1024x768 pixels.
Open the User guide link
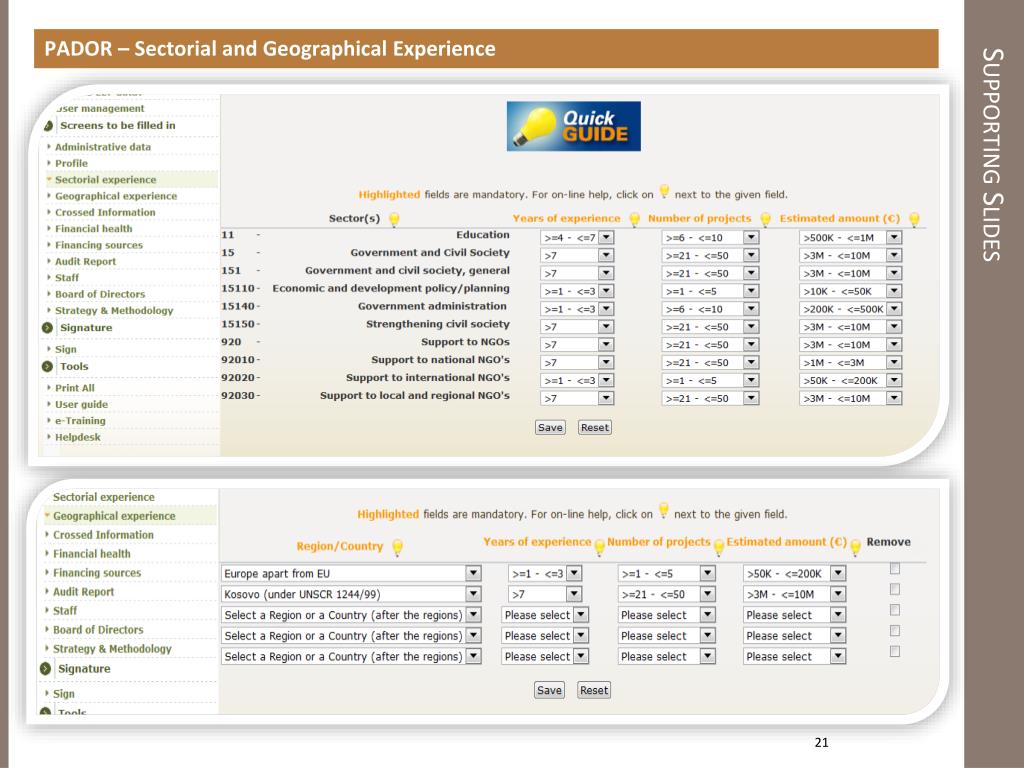click(x=81, y=404)
